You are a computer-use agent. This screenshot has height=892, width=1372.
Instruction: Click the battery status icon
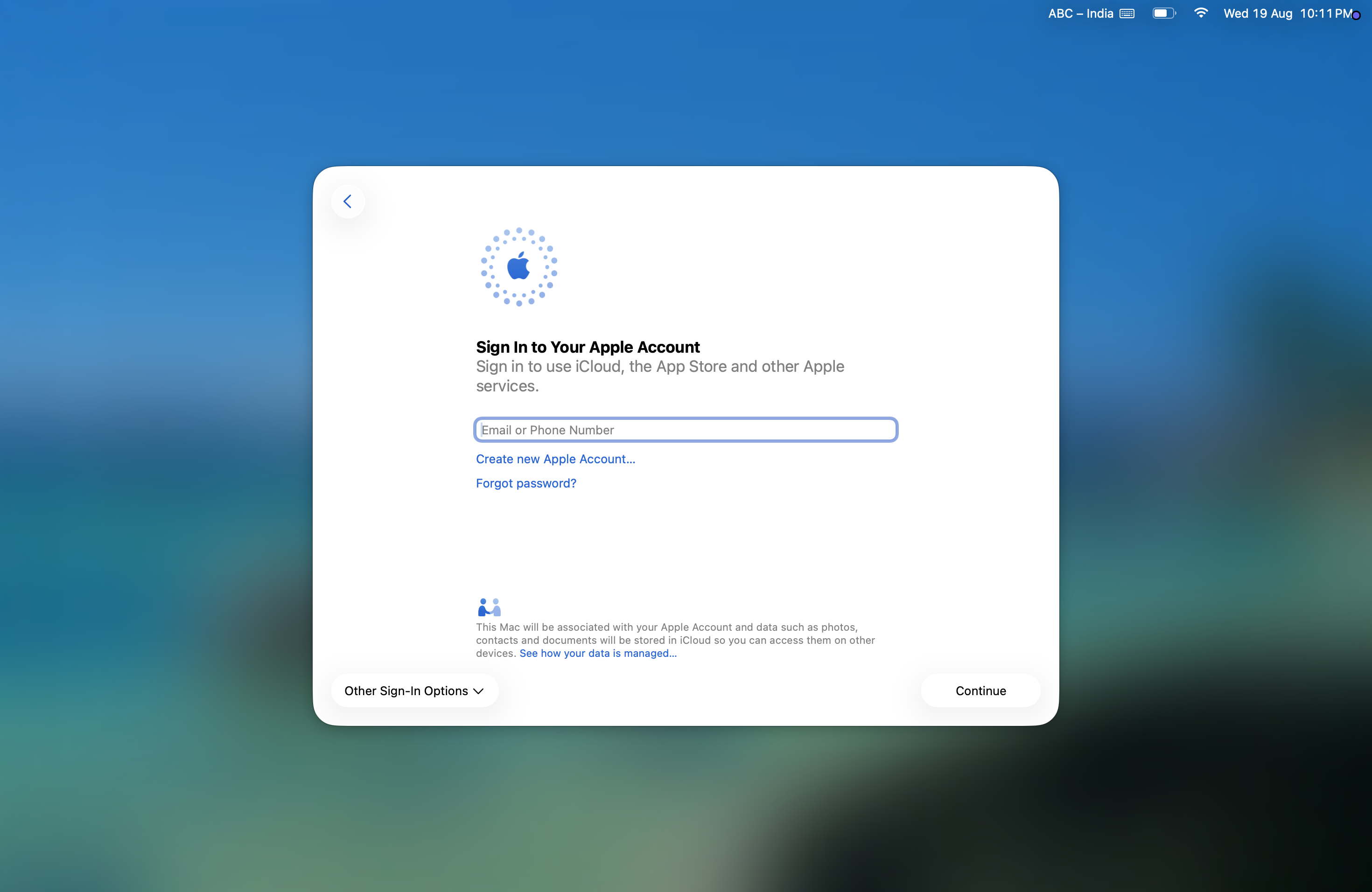coord(1164,13)
